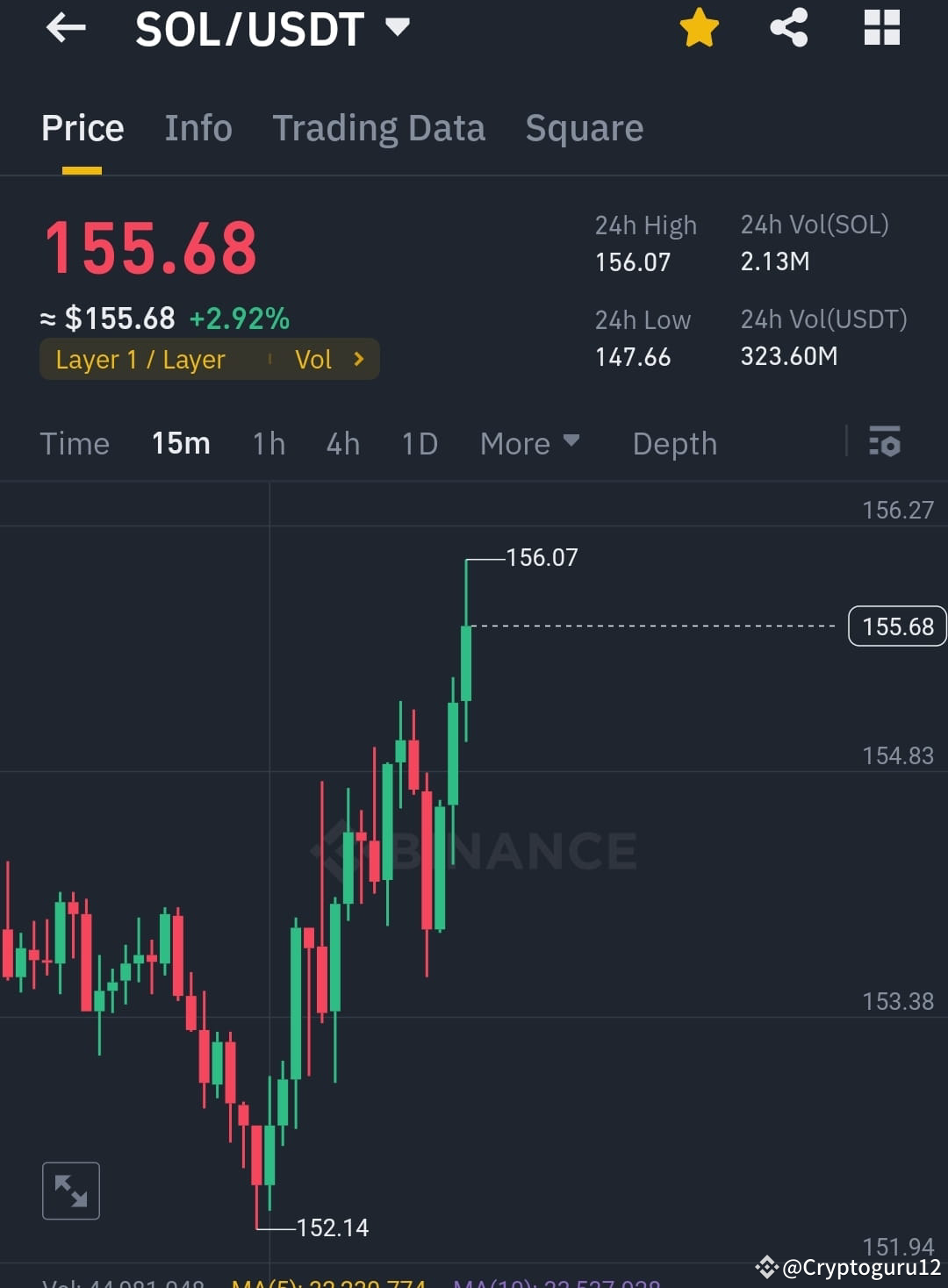Switch chart to the 1h interval
The width and height of the screenshot is (948, 1288).
pyautogui.click(x=269, y=444)
